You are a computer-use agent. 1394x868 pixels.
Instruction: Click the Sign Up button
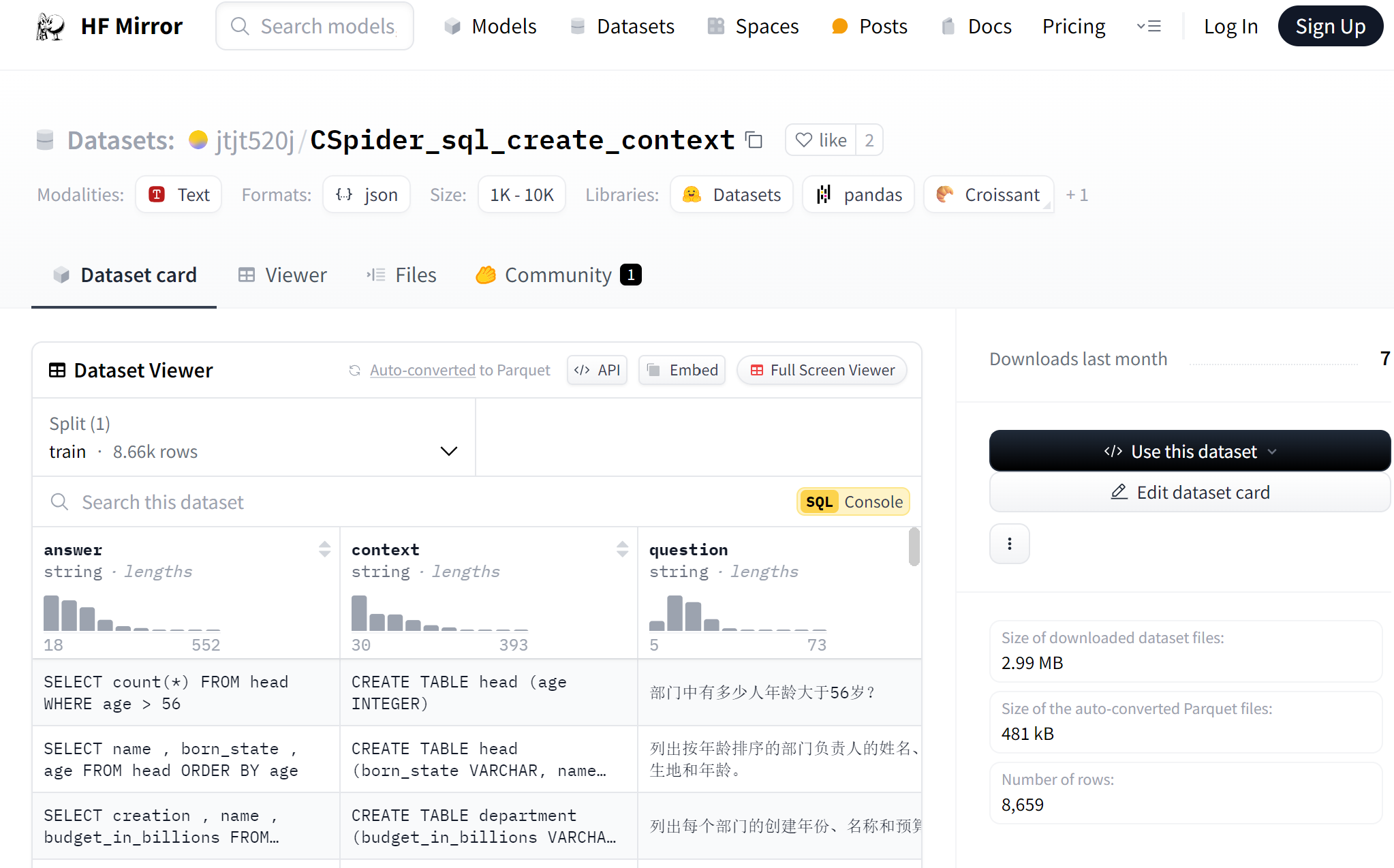click(1330, 27)
